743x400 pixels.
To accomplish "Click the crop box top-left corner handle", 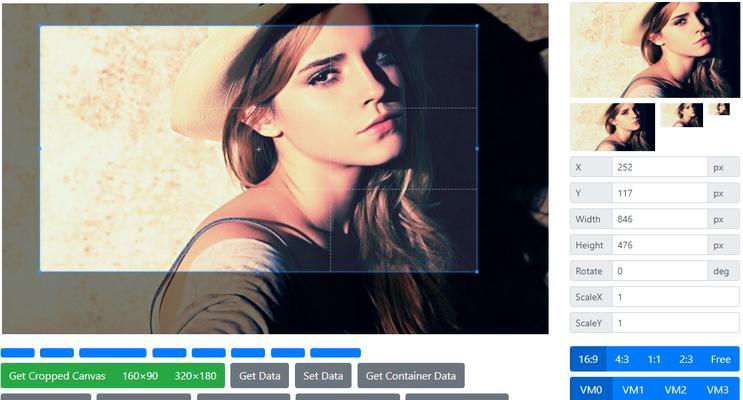I will (40, 26).
